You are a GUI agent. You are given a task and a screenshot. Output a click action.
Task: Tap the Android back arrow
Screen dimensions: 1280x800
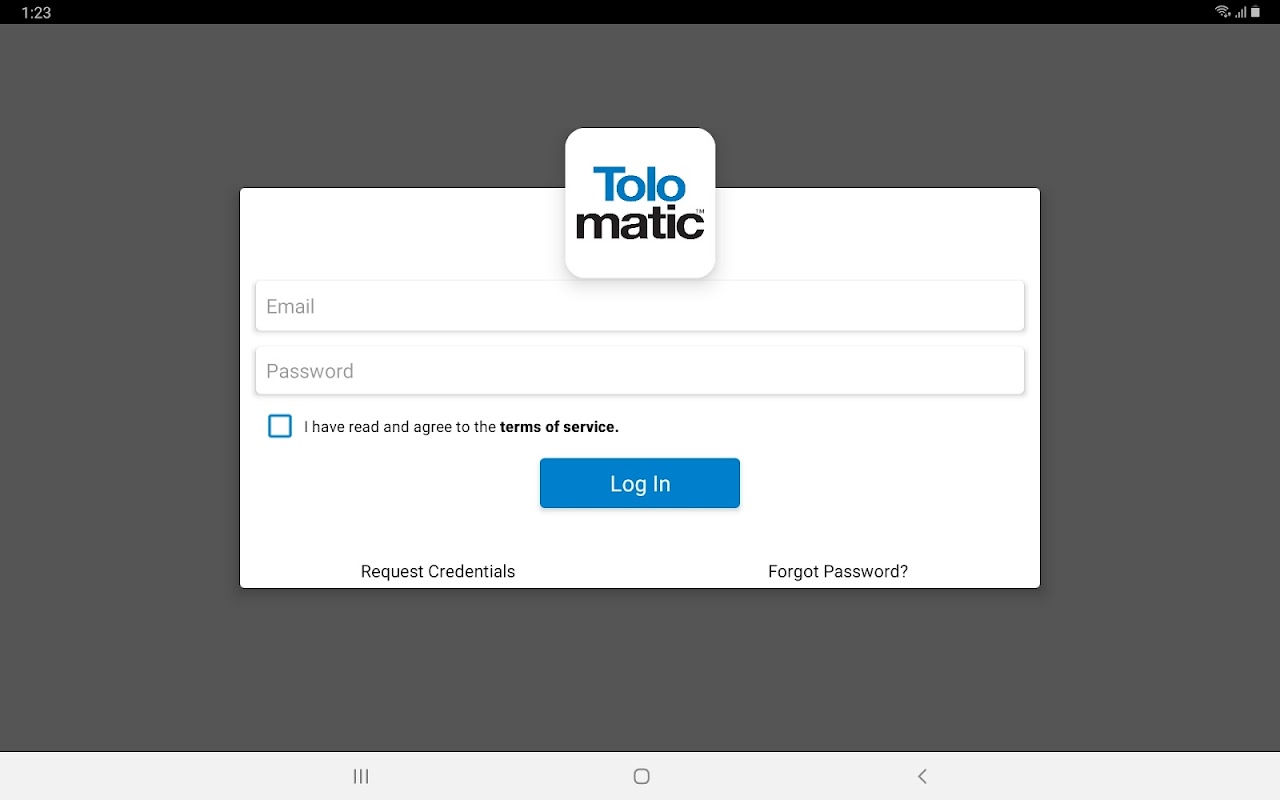tap(922, 776)
